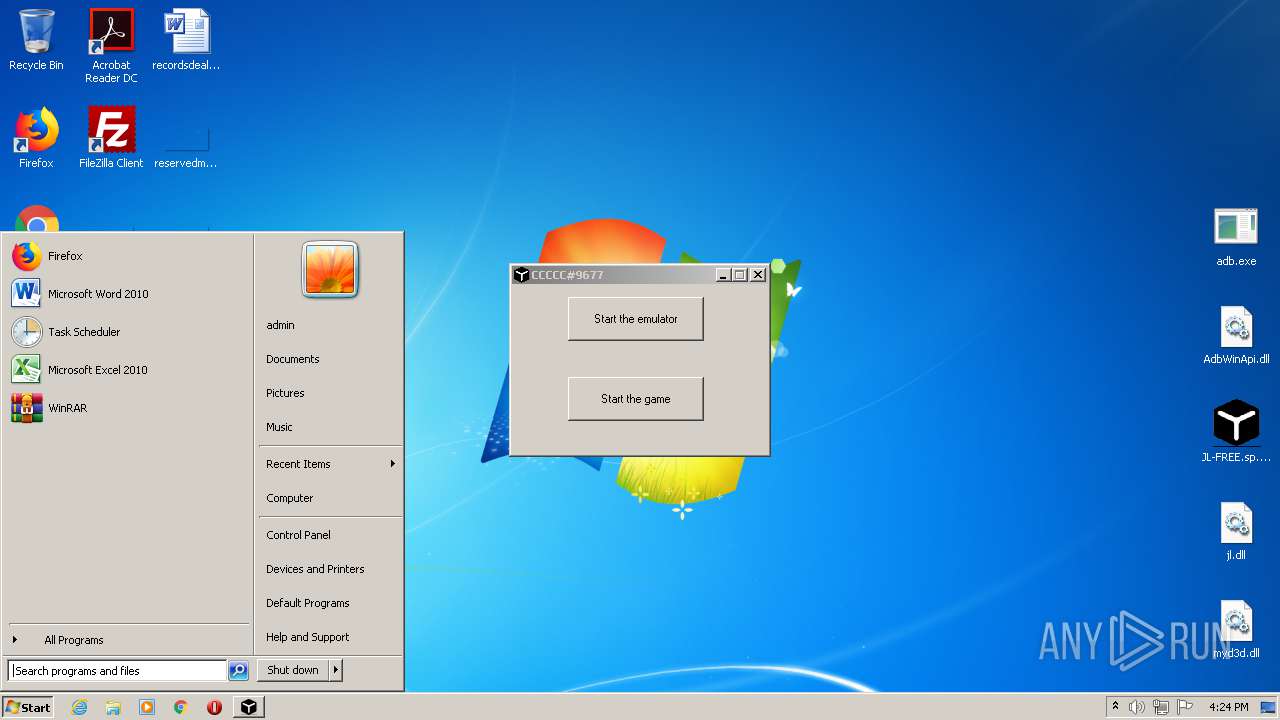Click the Start button on taskbar
The height and width of the screenshot is (720, 1280).
[28, 707]
